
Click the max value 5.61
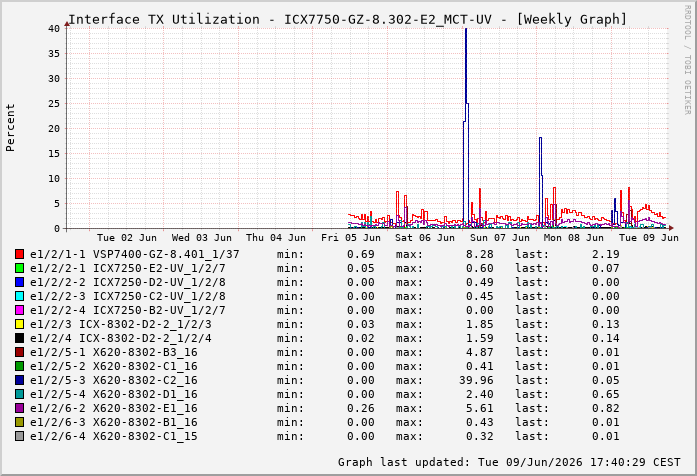point(480,408)
